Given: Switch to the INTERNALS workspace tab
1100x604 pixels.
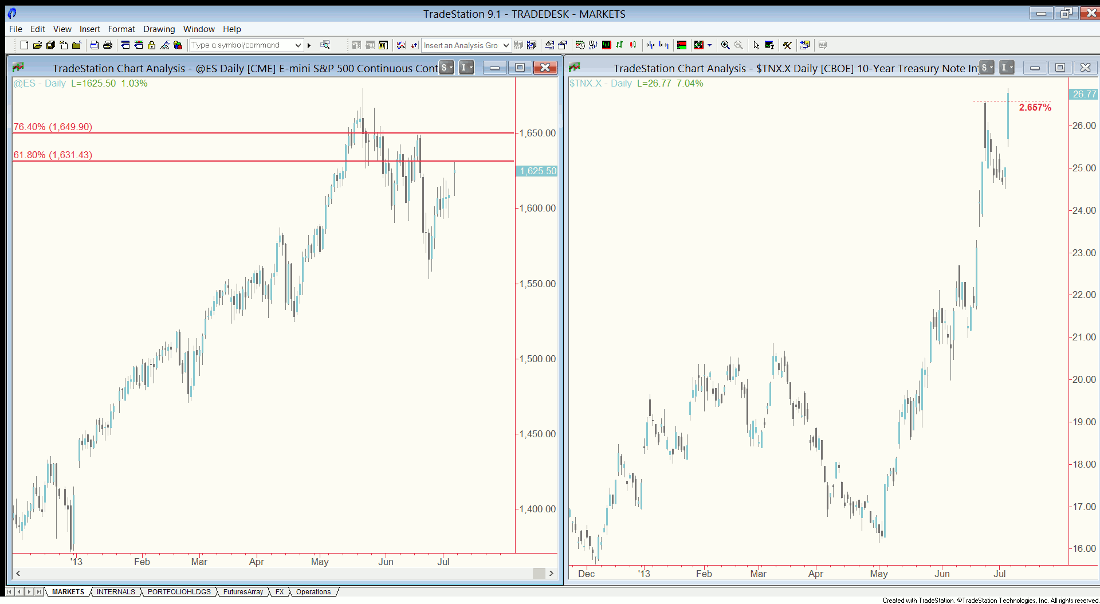Looking at the screenshot, I should pos(118,592).
